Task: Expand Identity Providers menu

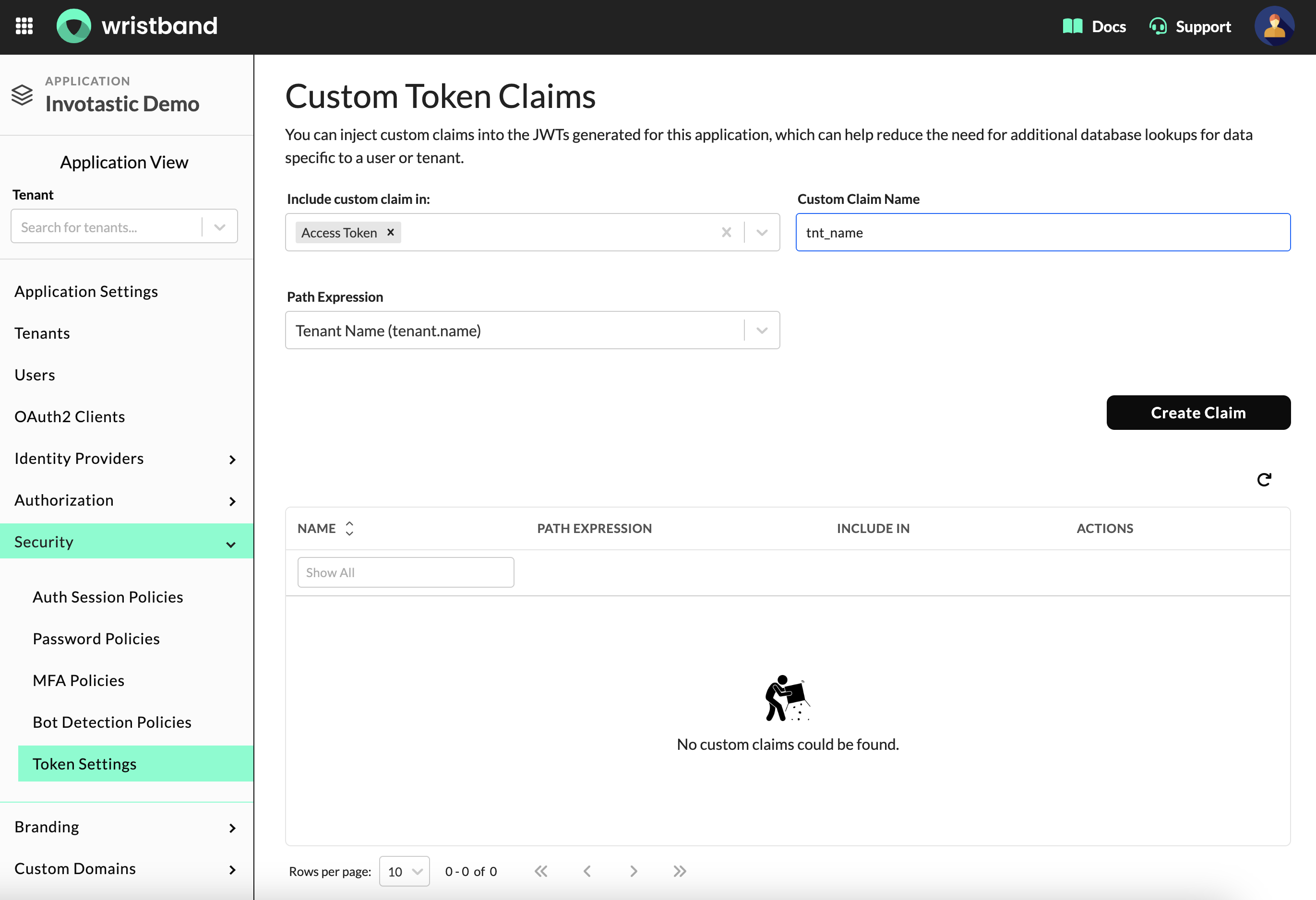Action: click(232, 459)
